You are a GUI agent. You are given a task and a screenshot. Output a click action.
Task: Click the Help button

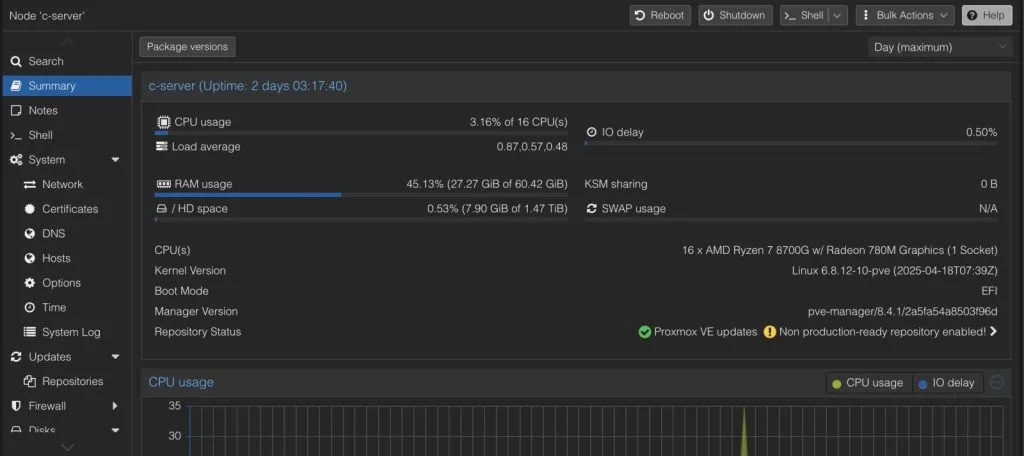[x=986, y=16]
